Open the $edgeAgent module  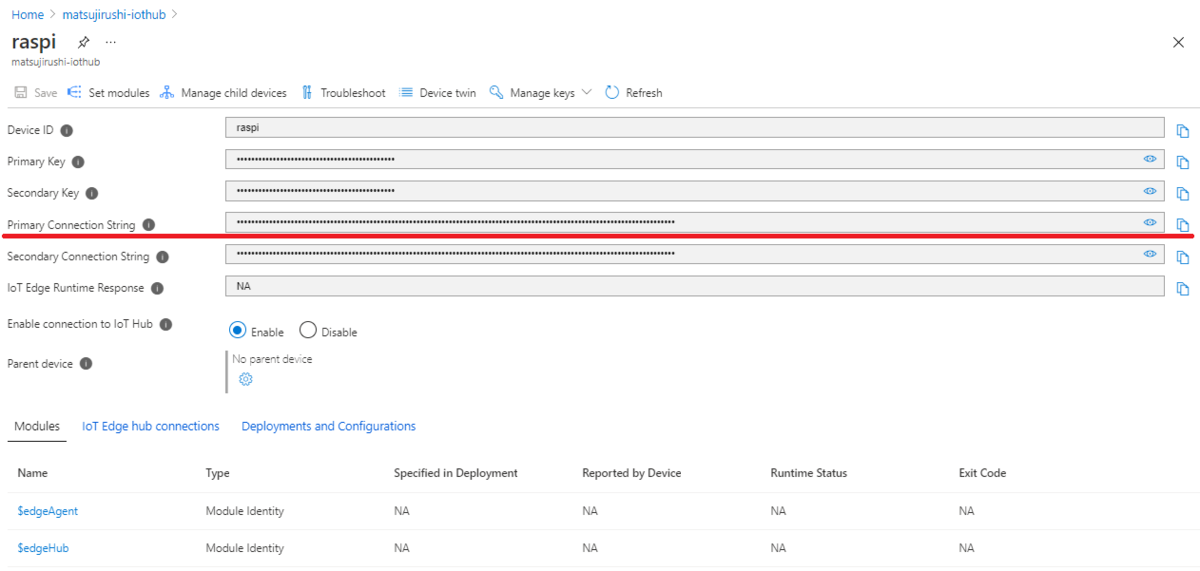48,511
